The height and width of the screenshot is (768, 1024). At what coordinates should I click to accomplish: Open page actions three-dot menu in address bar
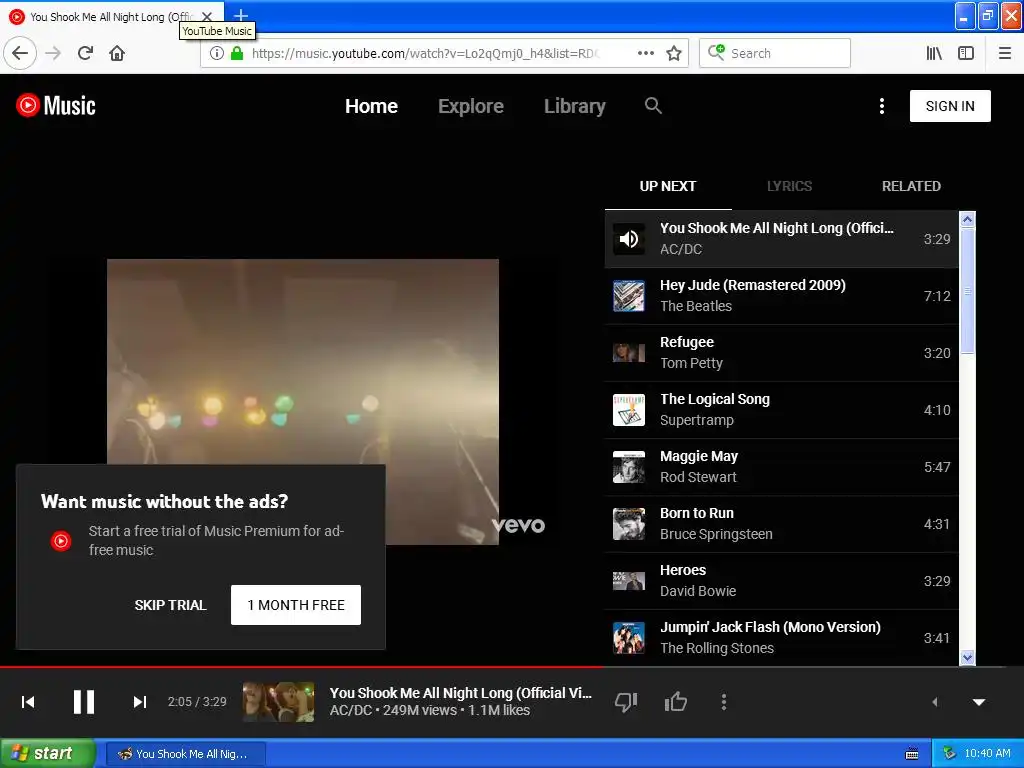coord(646,54)
